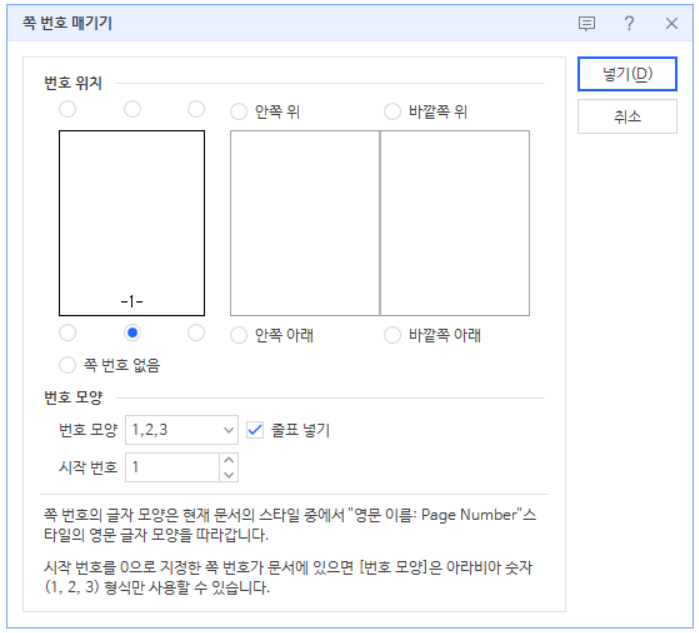Choose the 안쪽 위 radio option
The height and width of the screenshot is (633, 699).
click(x=240, y=112)
